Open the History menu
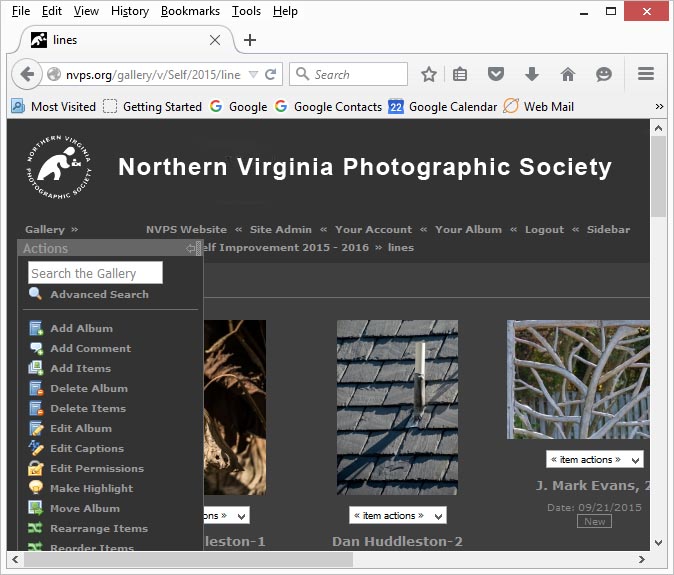 [130, 11]
